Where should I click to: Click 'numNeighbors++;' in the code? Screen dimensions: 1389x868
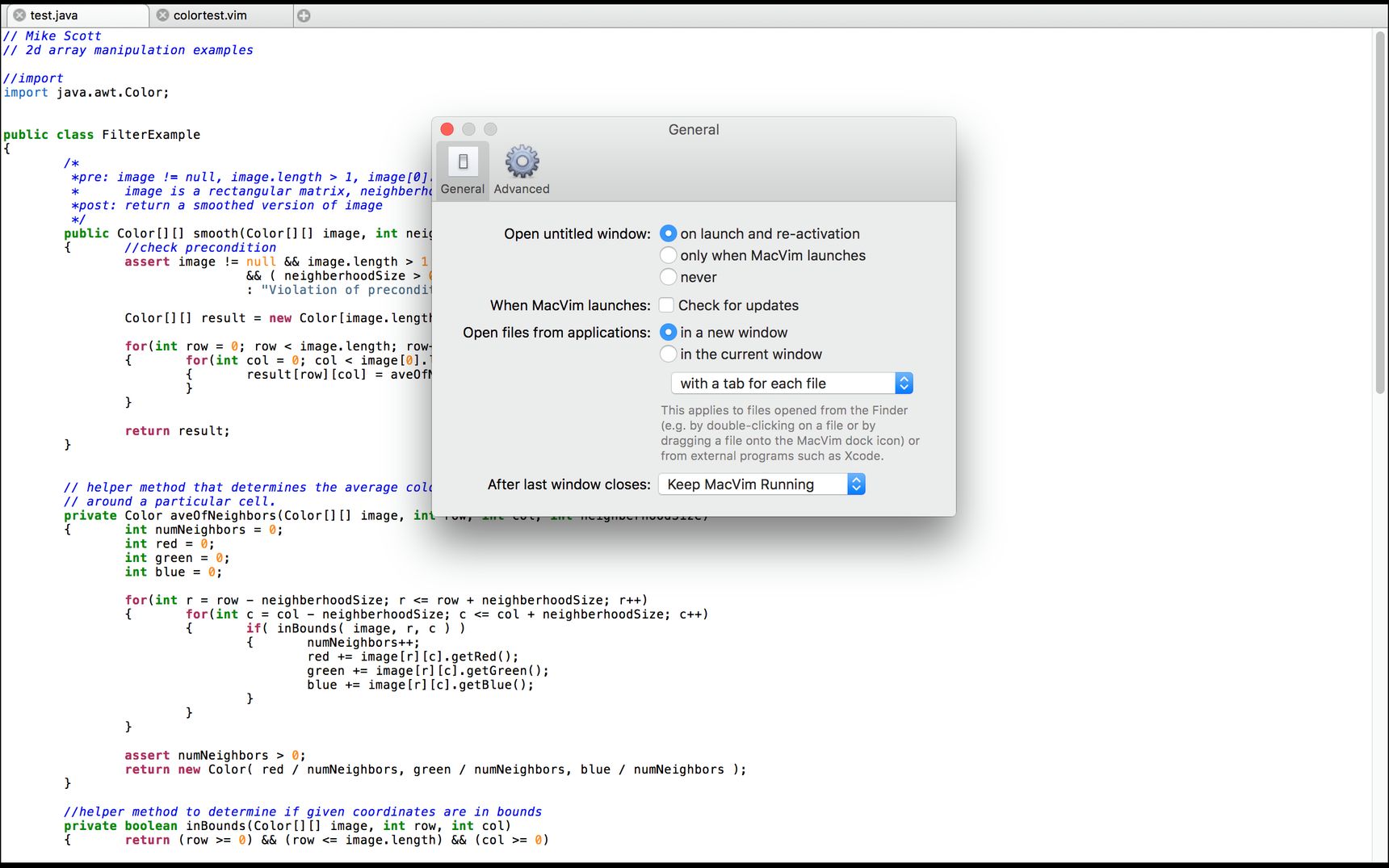(363, 643)
